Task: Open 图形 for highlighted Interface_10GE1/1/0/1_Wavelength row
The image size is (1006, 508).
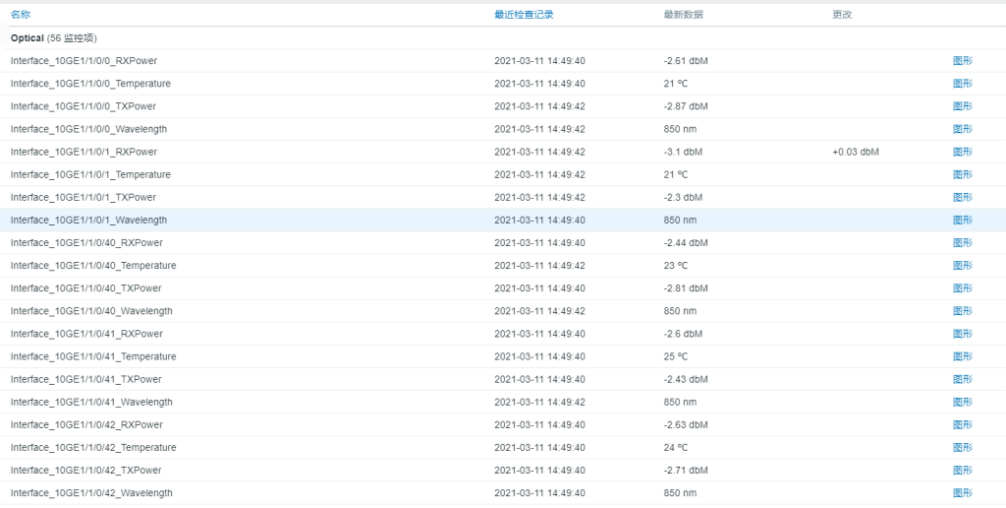Action: [x=962, y=220]
